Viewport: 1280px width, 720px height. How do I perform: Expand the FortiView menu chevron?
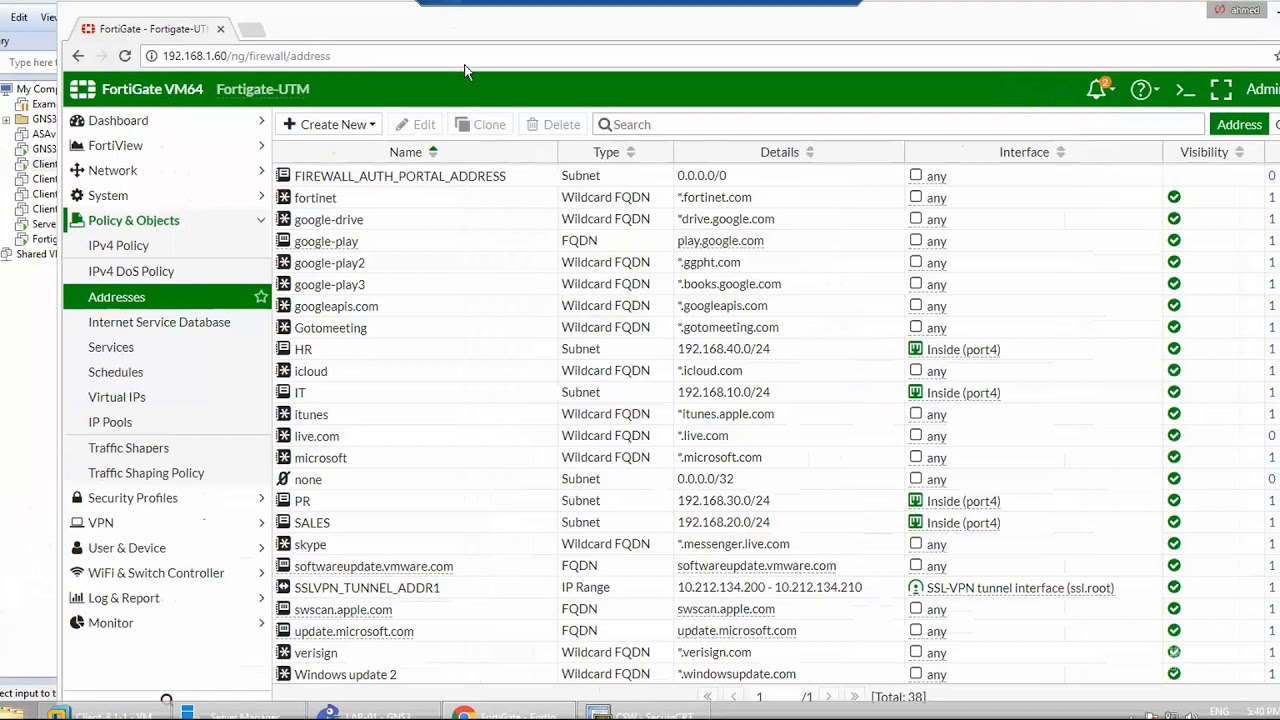[261, 145]
